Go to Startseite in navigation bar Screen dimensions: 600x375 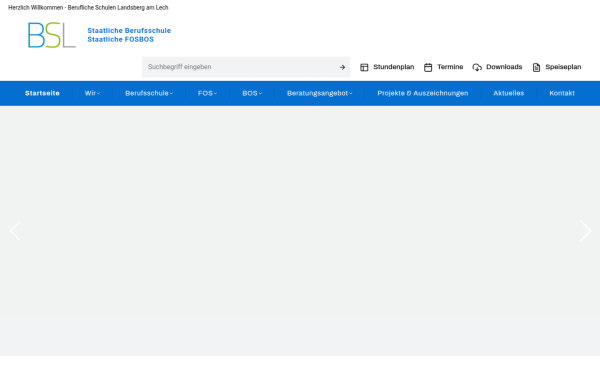[x=42, y=93]
